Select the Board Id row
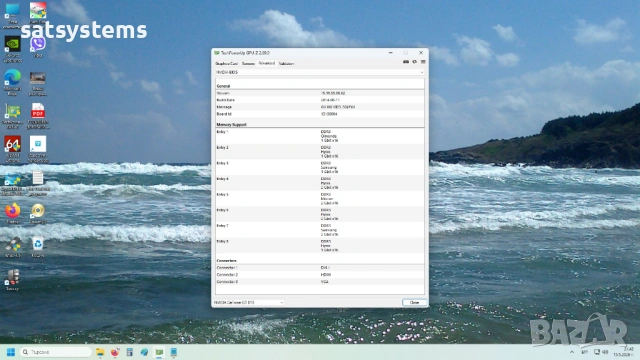The width and height of the screenshot is (640, 360). pyautogui.click(x=320, y=114)
